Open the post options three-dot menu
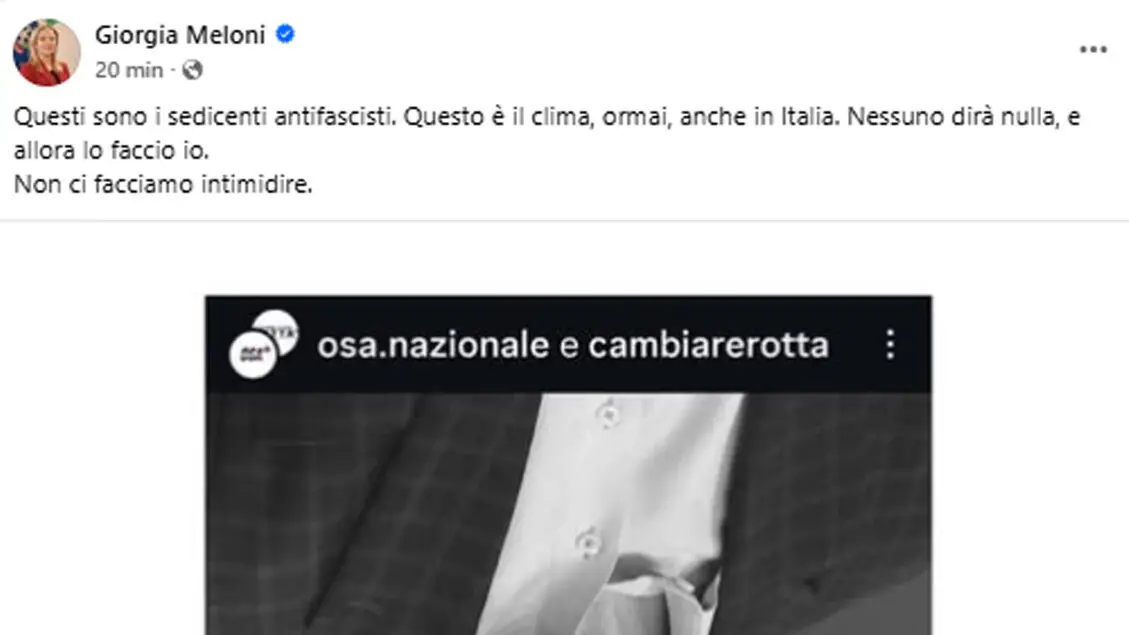Screen dimensions: 1129x635 (1092, 50)
